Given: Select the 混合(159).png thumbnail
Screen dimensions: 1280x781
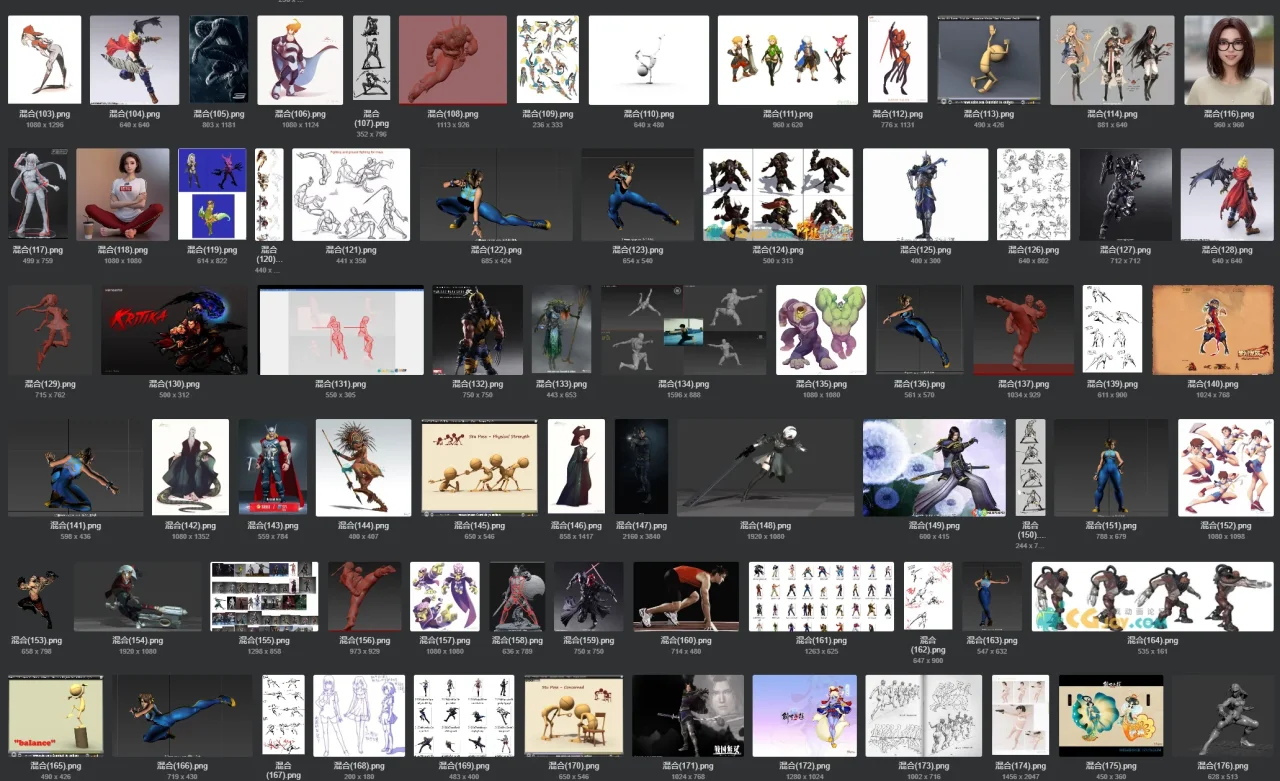Looking at the screenshot, I should click(x=589, y=596).
